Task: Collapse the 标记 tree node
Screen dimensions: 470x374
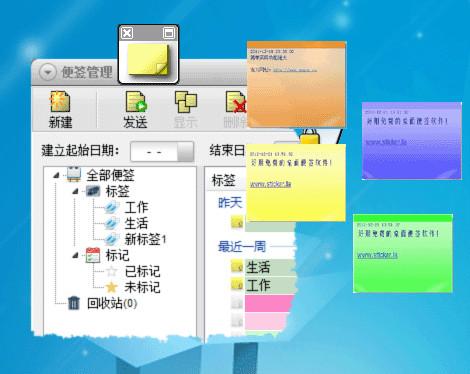Action: [75, 255]
